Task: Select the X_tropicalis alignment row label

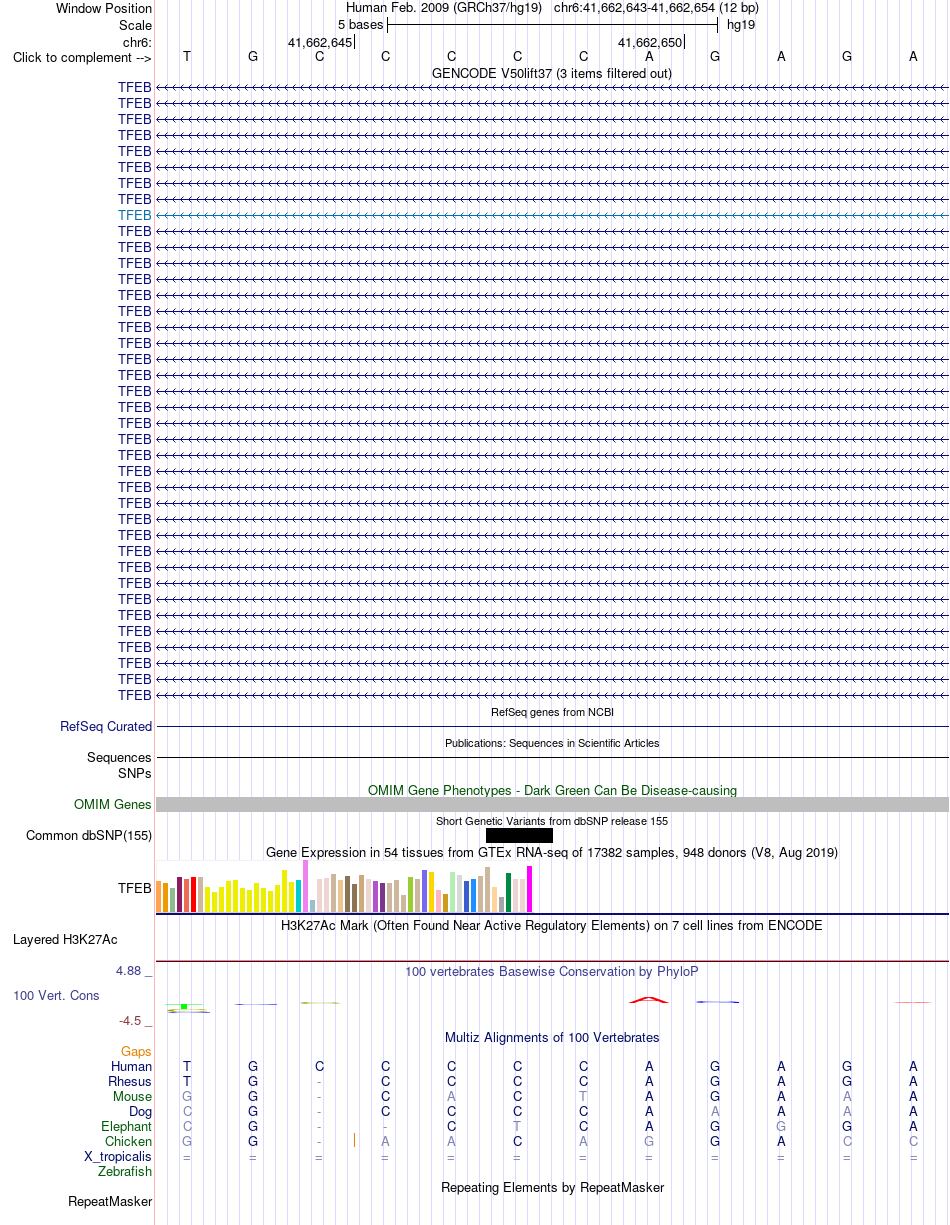Action: click(x=118, y=1157)
